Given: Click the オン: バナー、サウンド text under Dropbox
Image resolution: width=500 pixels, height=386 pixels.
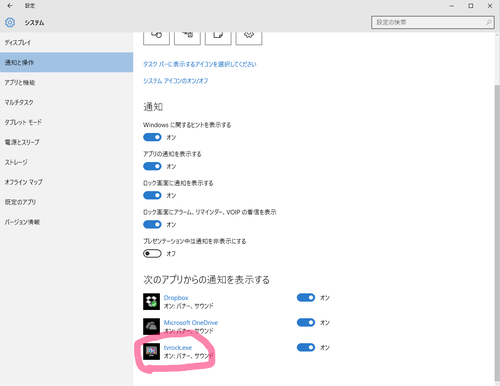Looking at the screenshot, I should pyautogui.click(x=189, y=306).
